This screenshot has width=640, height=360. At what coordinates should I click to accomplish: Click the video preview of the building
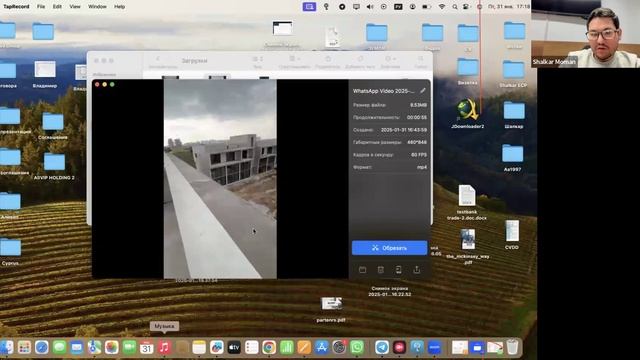(x=220, y=179)
